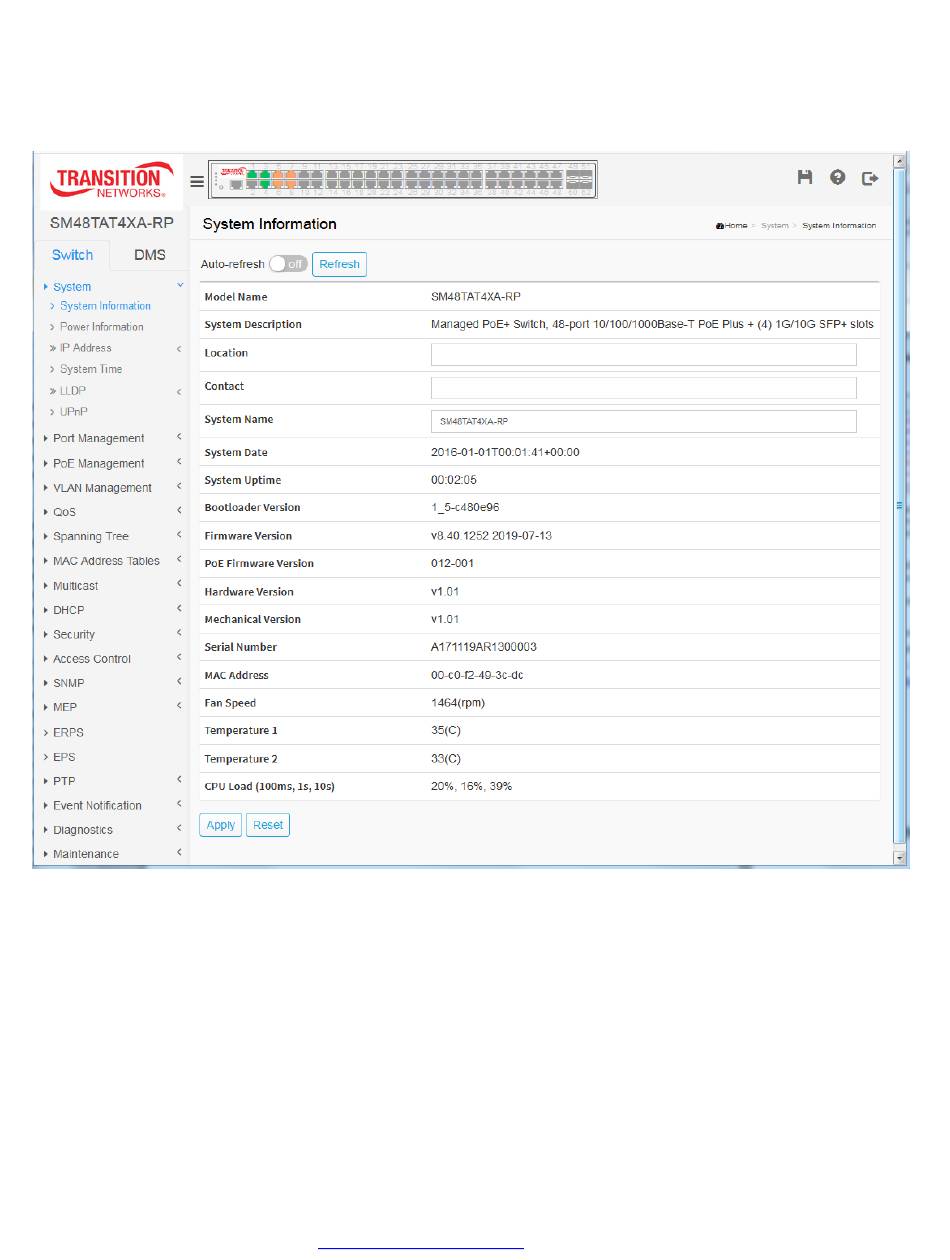Click the Apply button
Viewport: 950px width, 1260px height.
221,825
